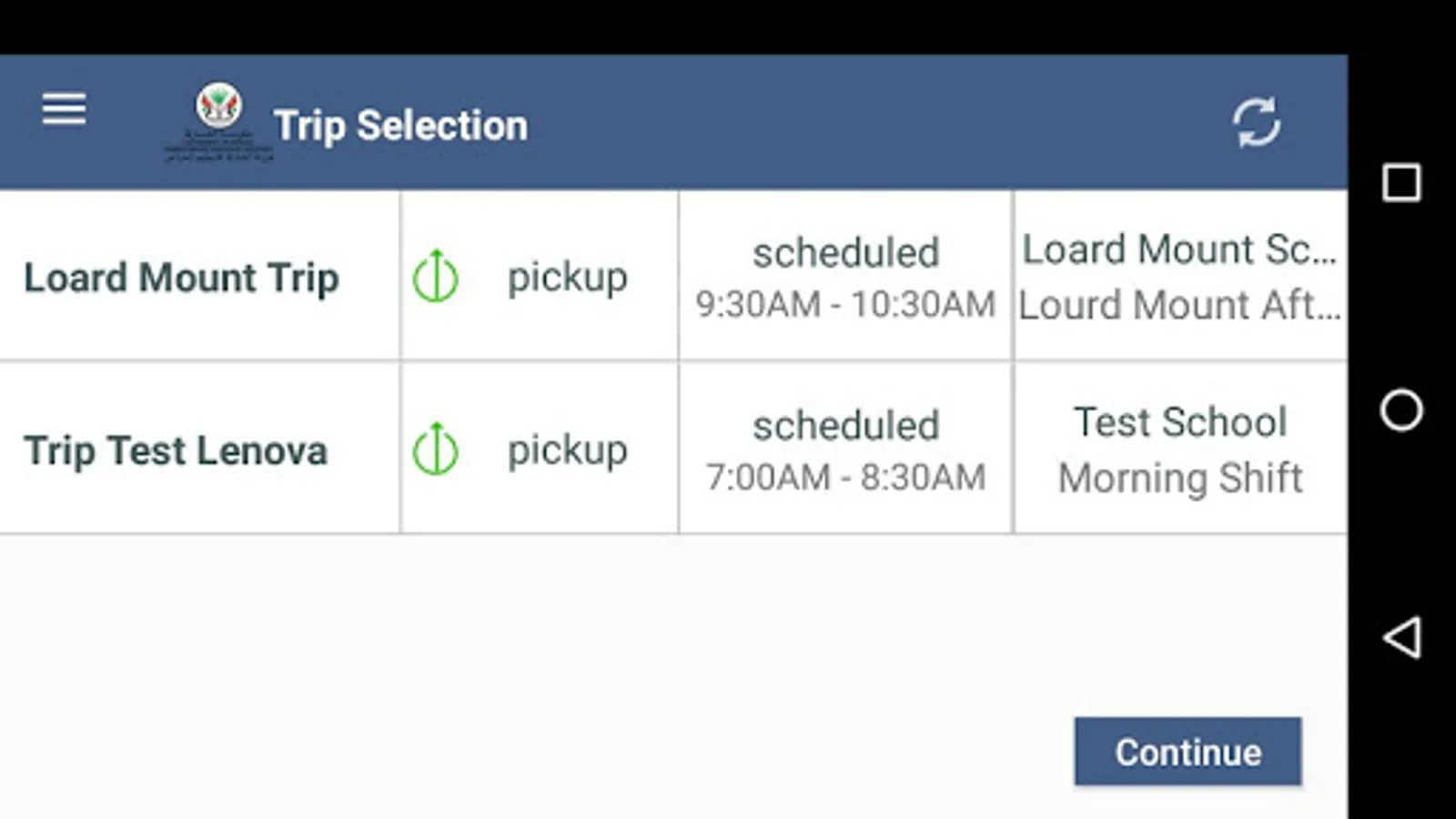1456x819 pixels.
Task: Select the Trip Test Lenova row
Action: pyautogui.click(x=176, y=450)
